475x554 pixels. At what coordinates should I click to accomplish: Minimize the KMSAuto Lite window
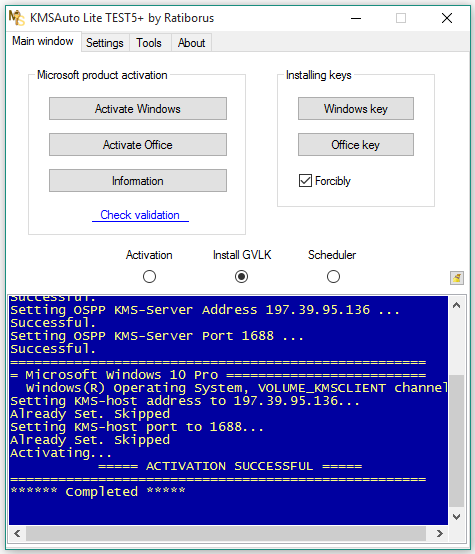(x=356, y=18)
